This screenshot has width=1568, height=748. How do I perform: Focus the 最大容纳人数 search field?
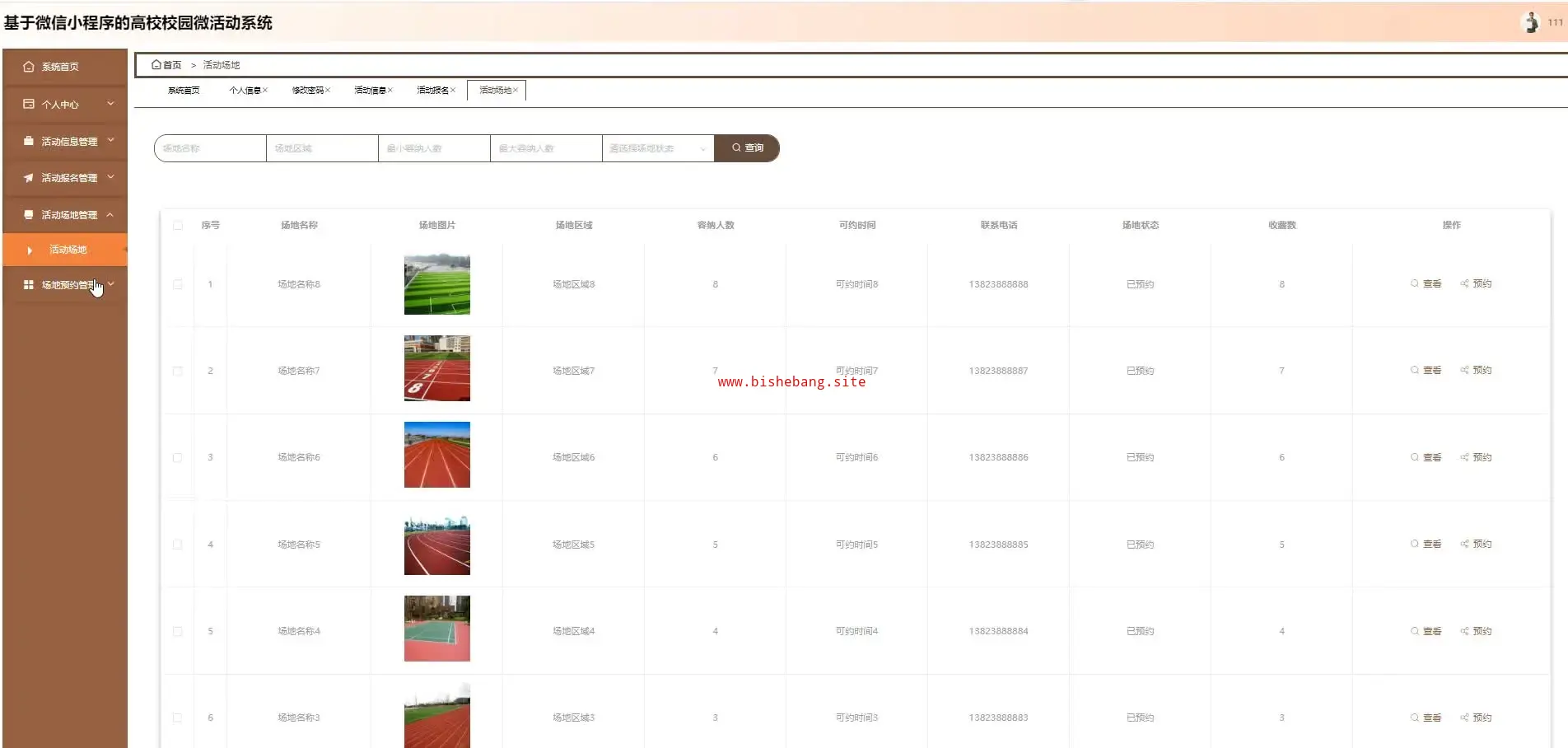(x=546, y=148)
